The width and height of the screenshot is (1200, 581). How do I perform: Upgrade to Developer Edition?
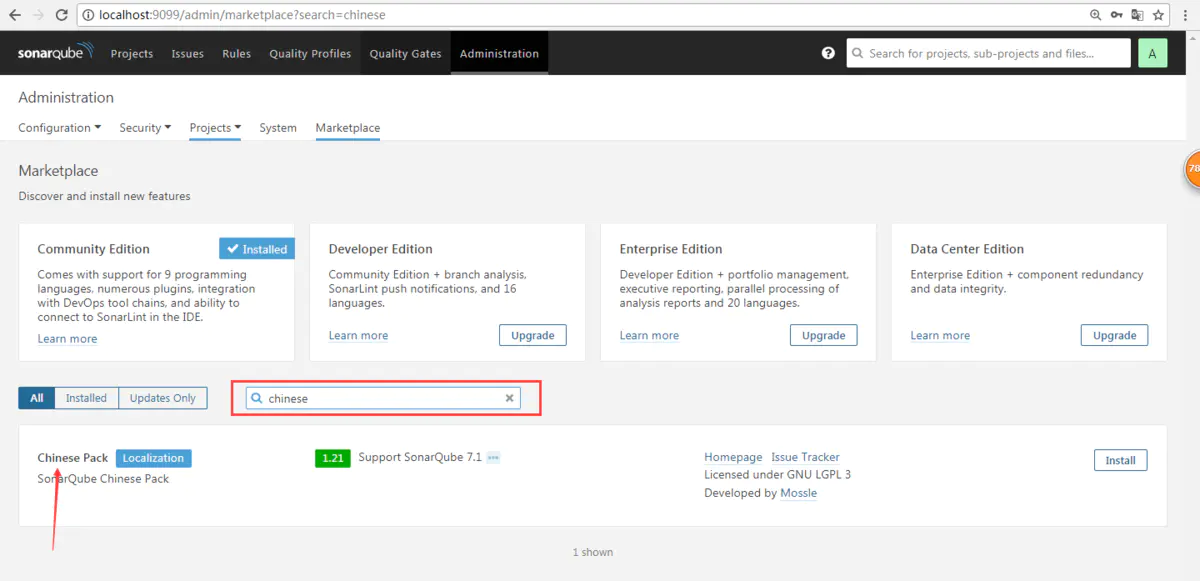[x=532, y=335]
